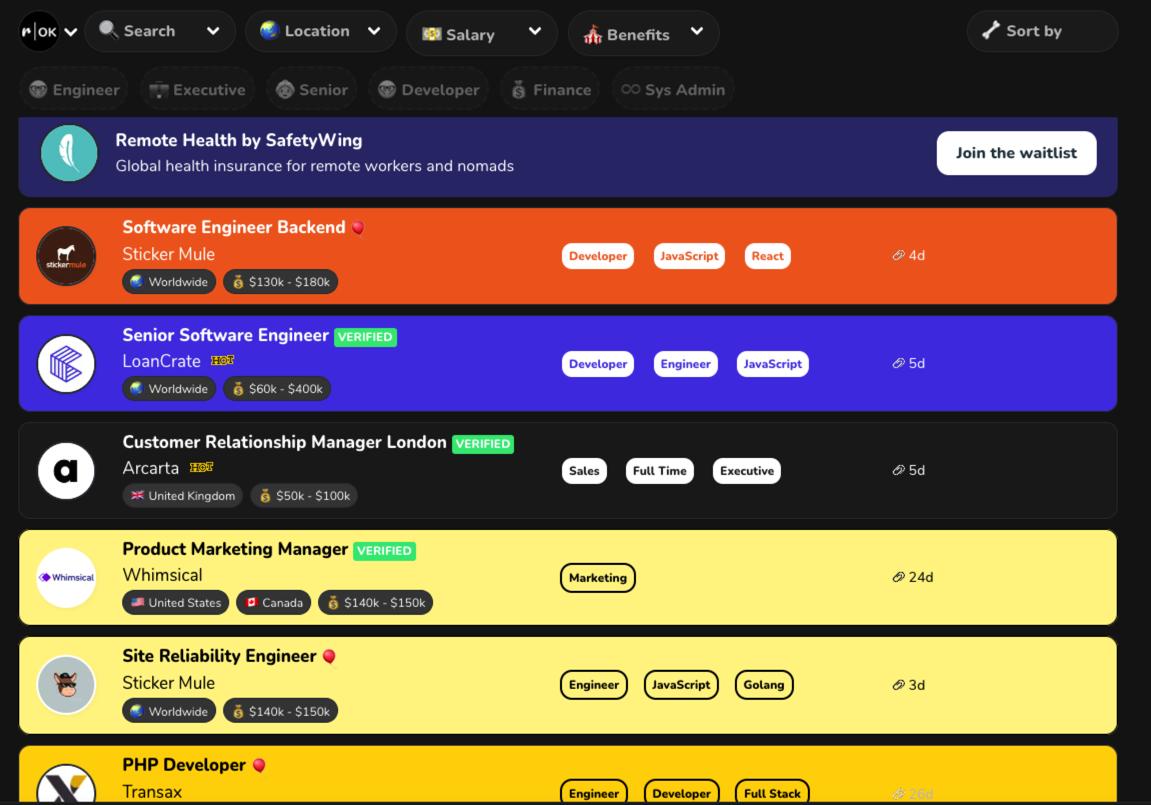
Task: Open the Senior Software Engineer job title
Action: 225,335
